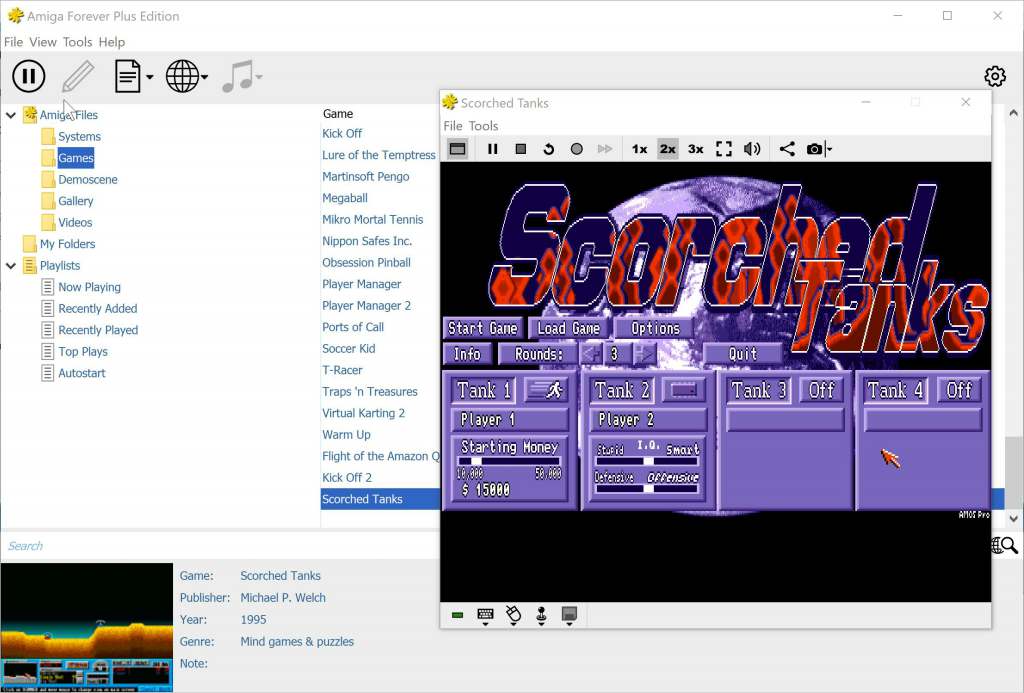Open the dropdown arrow beside the globe icon
The height and width of the screenshot is (693, 1024).
pos(204,77)
